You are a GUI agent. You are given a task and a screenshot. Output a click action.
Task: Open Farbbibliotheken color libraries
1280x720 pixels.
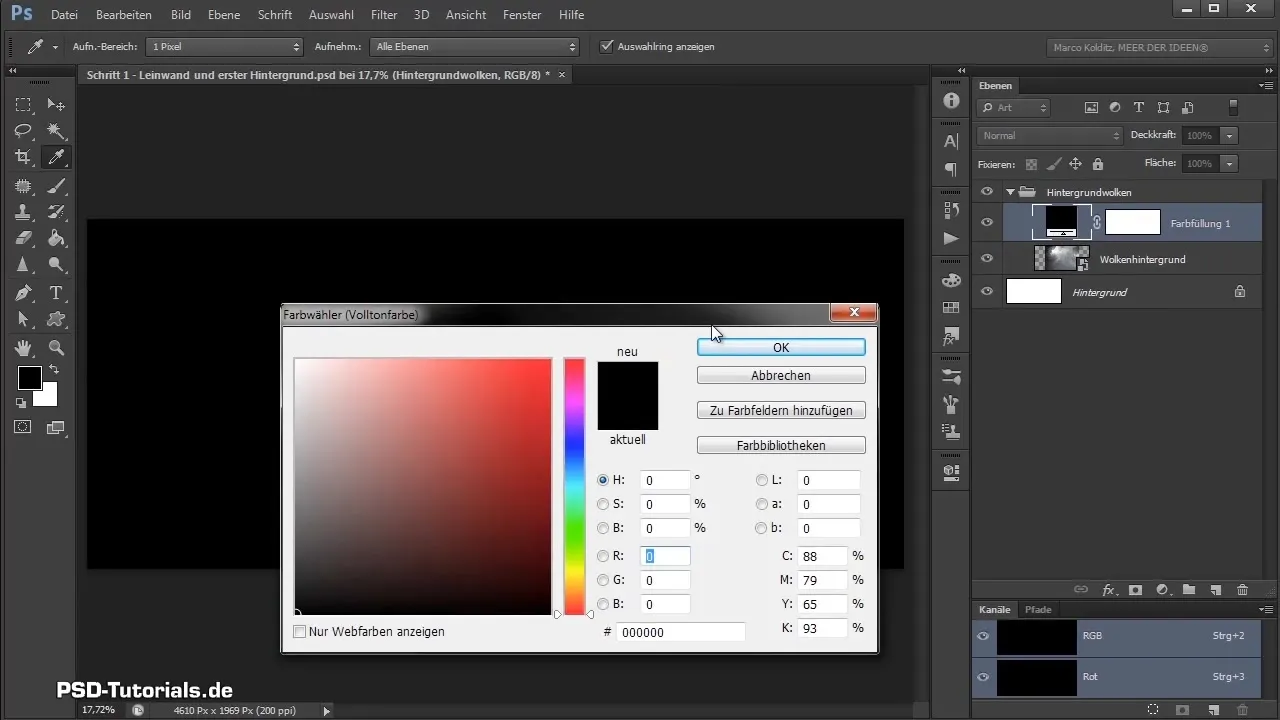781,445
